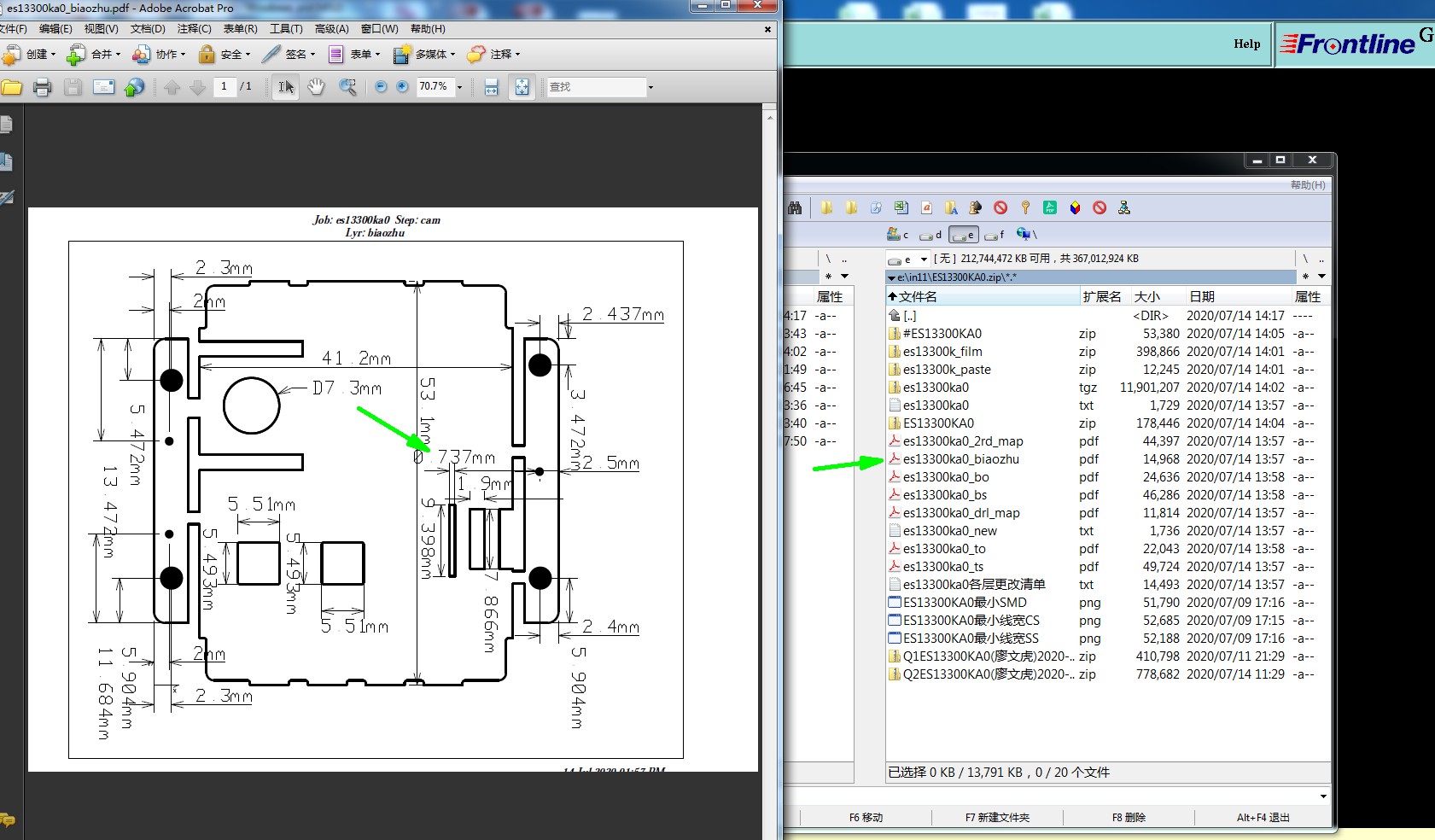This screenshot has height=840, width=1435.
Task: Click the marquee zoom magnifier tool
Action: click(347, 87)
